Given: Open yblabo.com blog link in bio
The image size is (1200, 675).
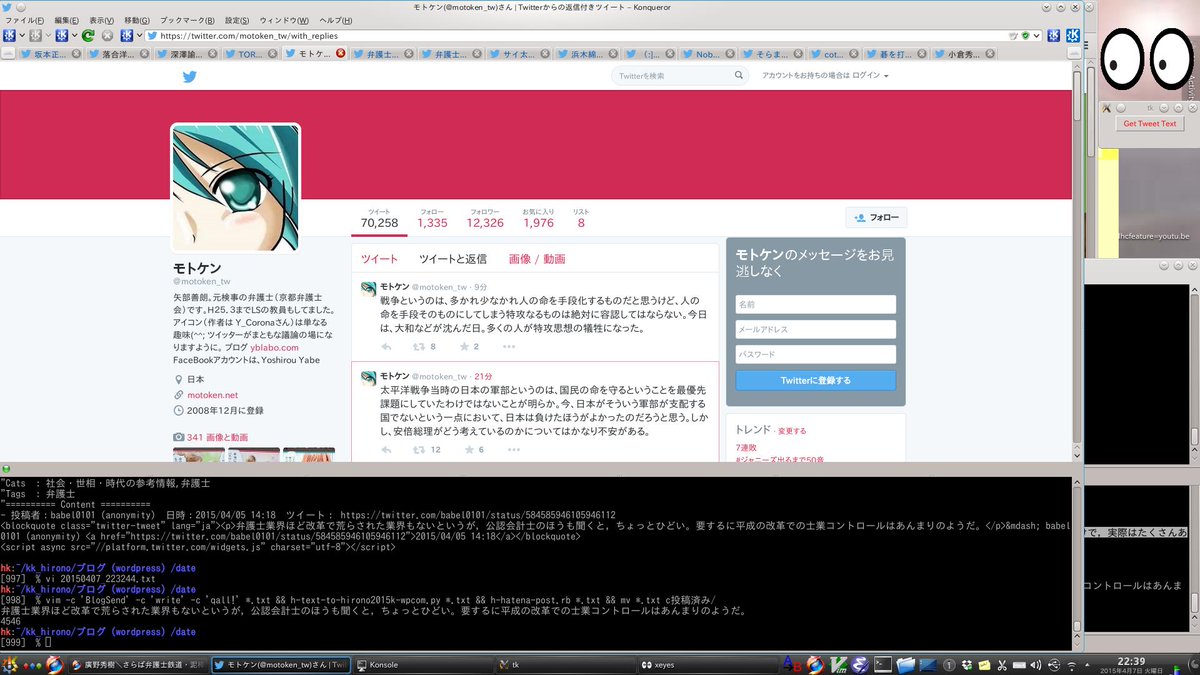Looking at the screenshot, I should click(x=274, y=347).
